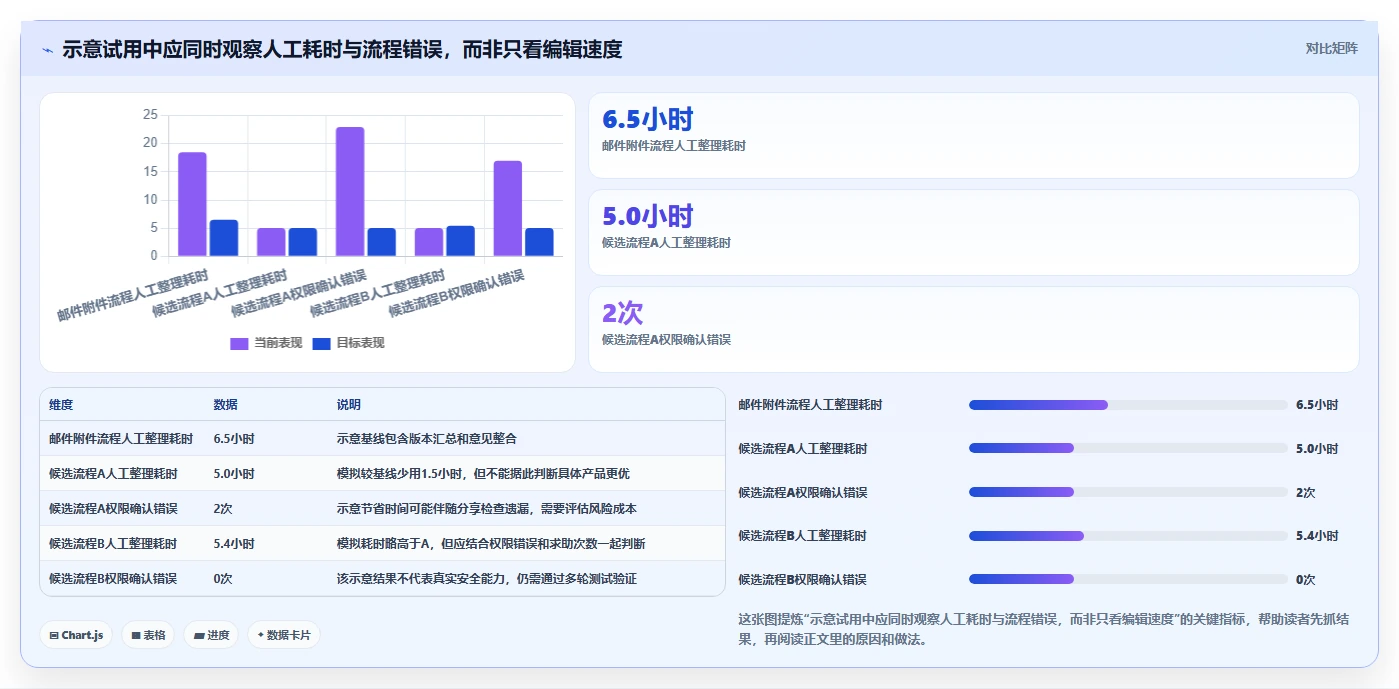
Task: Open the 5.0小时 stat card
Action: click(973, 232)
